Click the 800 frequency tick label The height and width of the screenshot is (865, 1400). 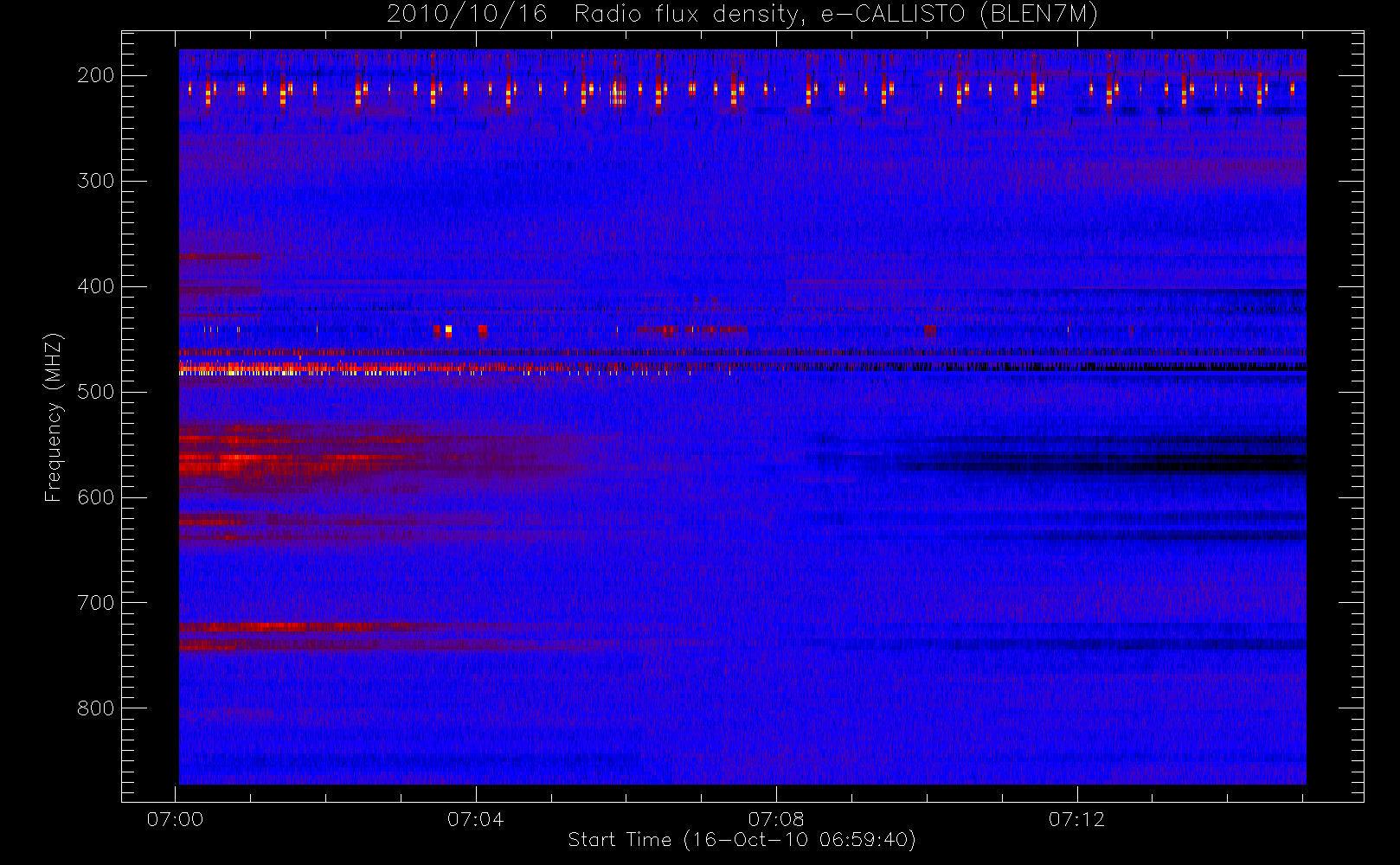[95, 708]
